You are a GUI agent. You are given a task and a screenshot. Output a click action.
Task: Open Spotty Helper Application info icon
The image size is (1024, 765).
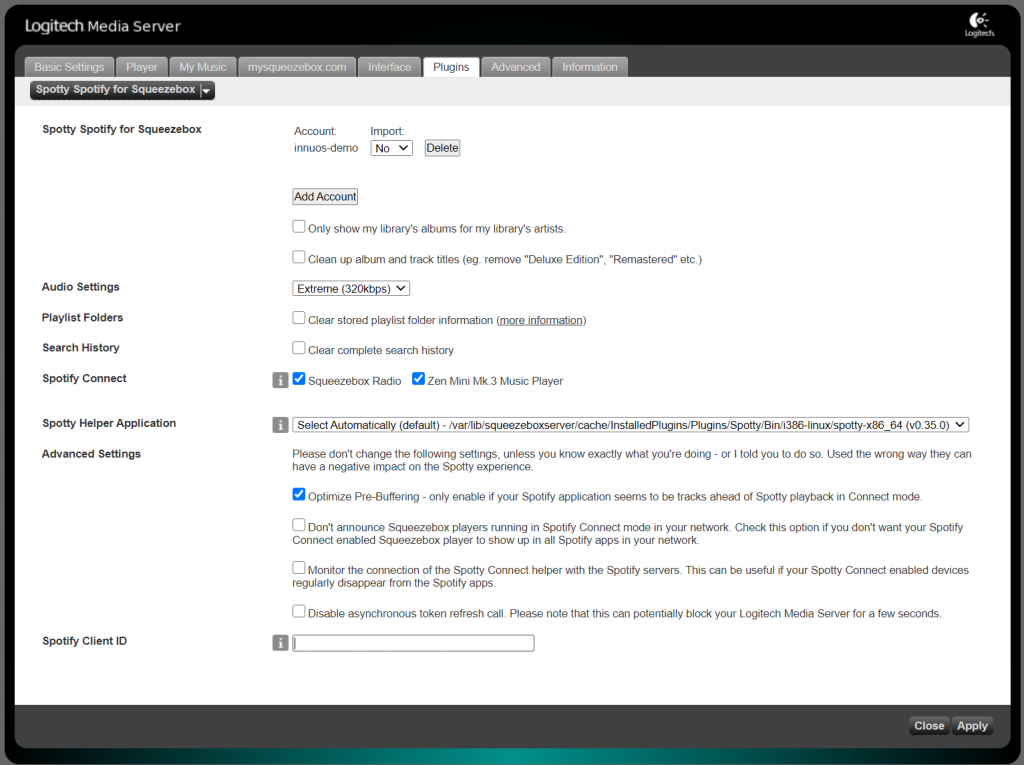(x=280, y=425)
